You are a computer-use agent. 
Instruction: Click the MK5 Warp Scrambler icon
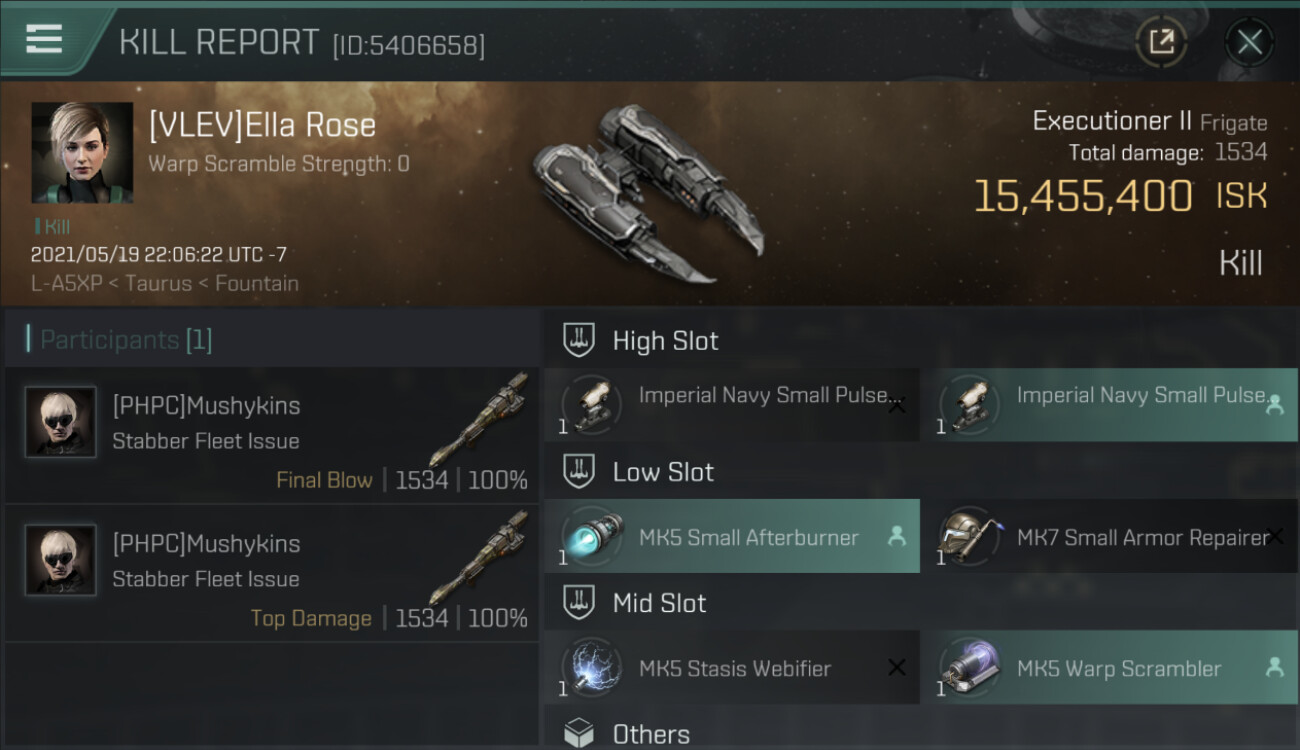pos(970,668)
